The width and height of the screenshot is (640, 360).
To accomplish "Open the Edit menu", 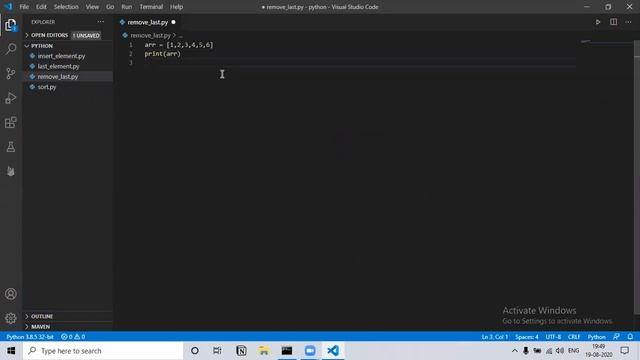I will click(x=41, y=7).
